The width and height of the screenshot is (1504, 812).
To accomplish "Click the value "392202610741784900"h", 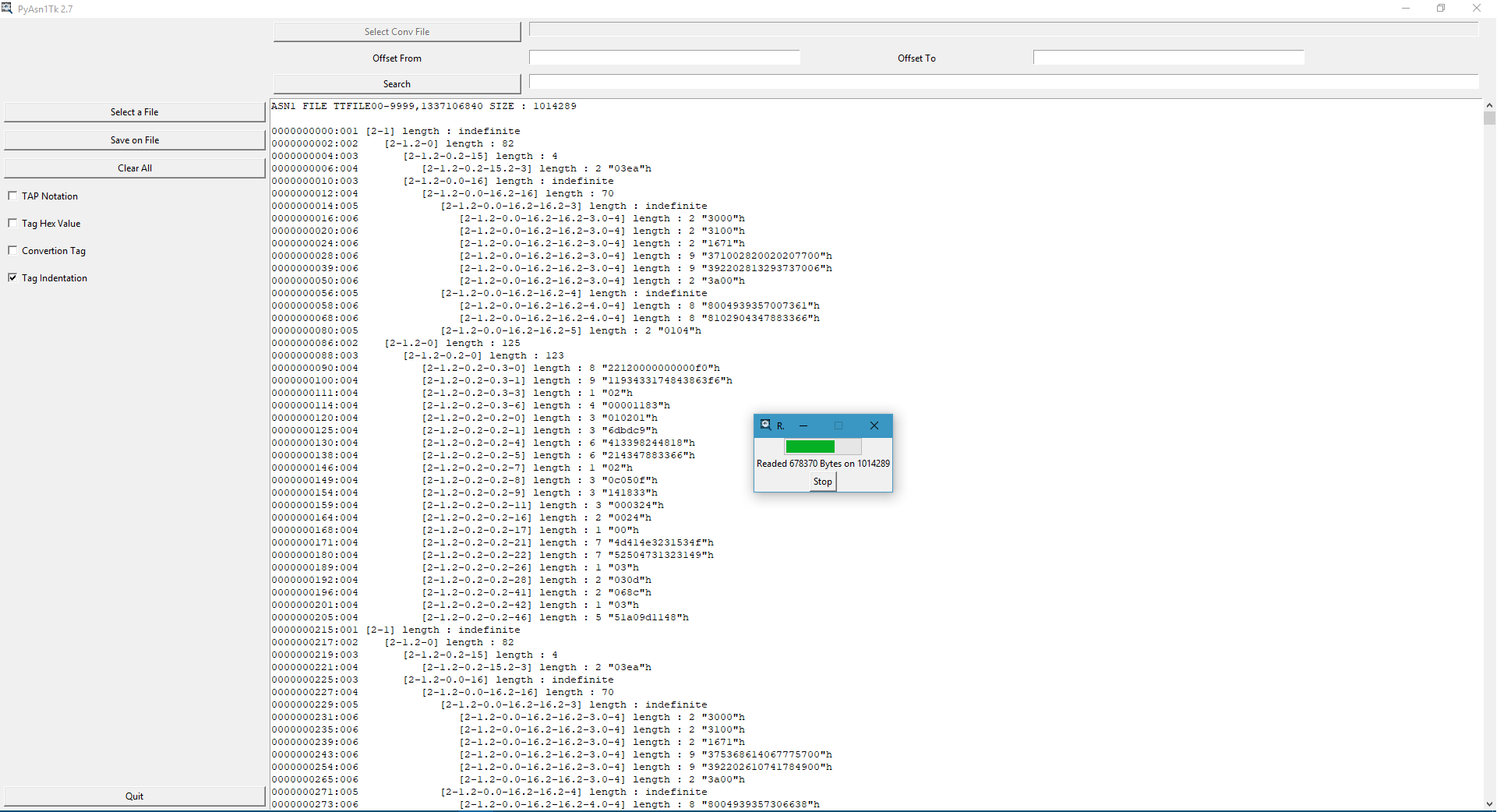I will (767, 767).
